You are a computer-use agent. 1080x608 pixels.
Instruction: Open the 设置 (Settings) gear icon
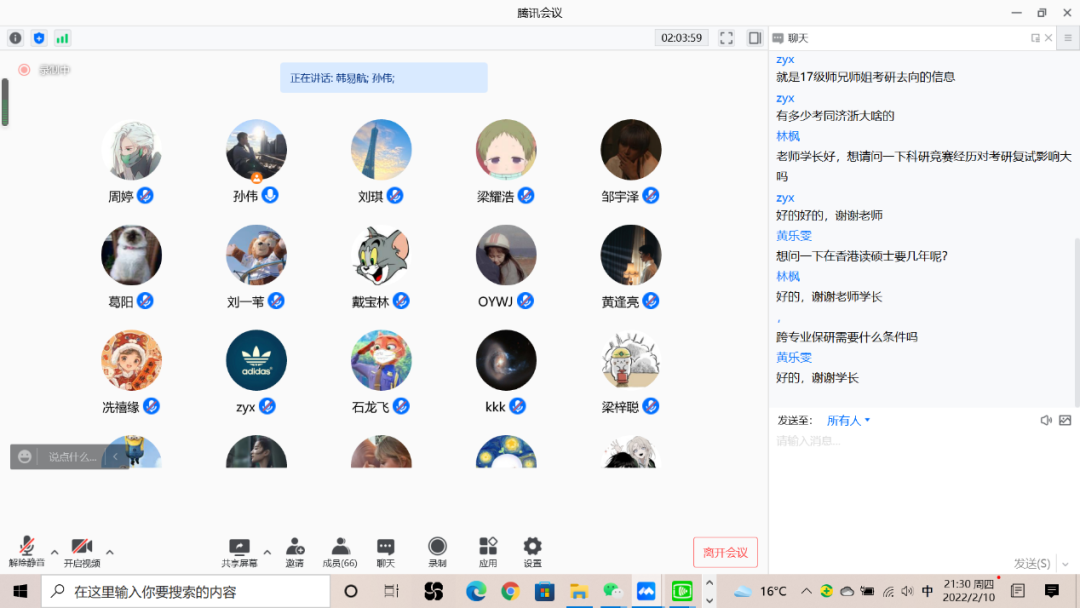click(x=532, y=547)
